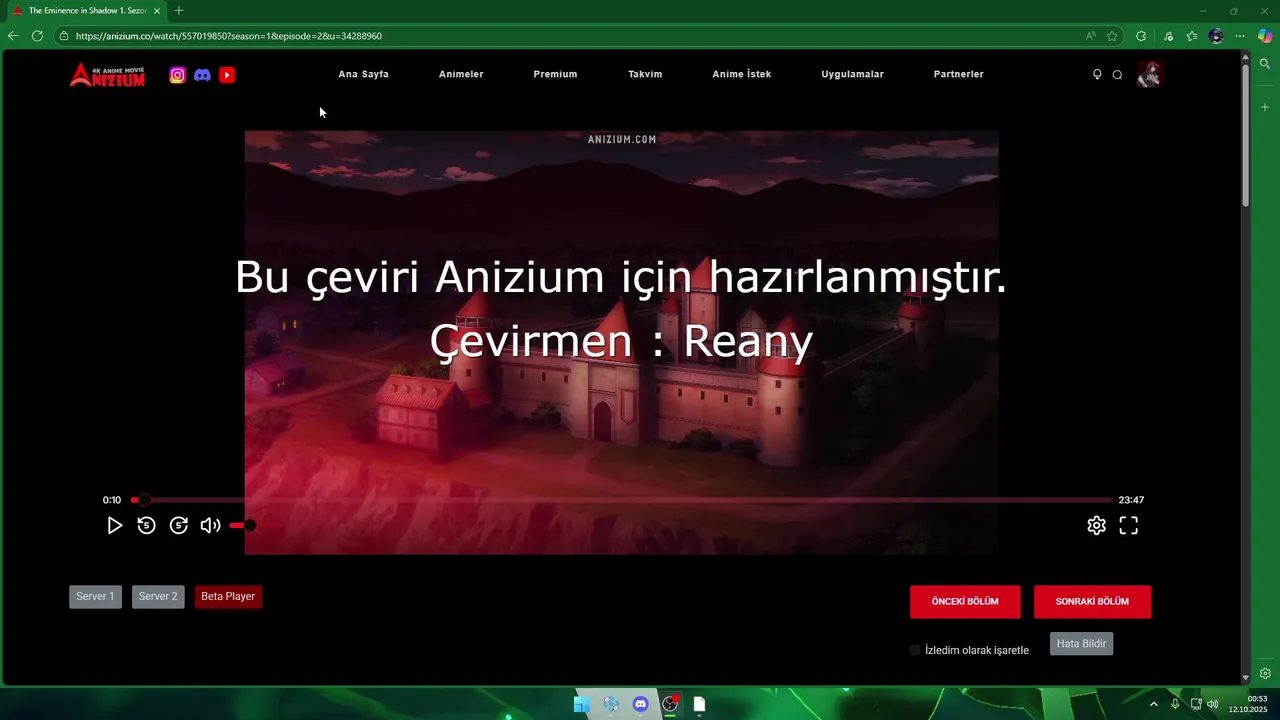This screenshot has width=1280, height=720.
Task: Open the Anime İstek page
Action: (741, 74)
